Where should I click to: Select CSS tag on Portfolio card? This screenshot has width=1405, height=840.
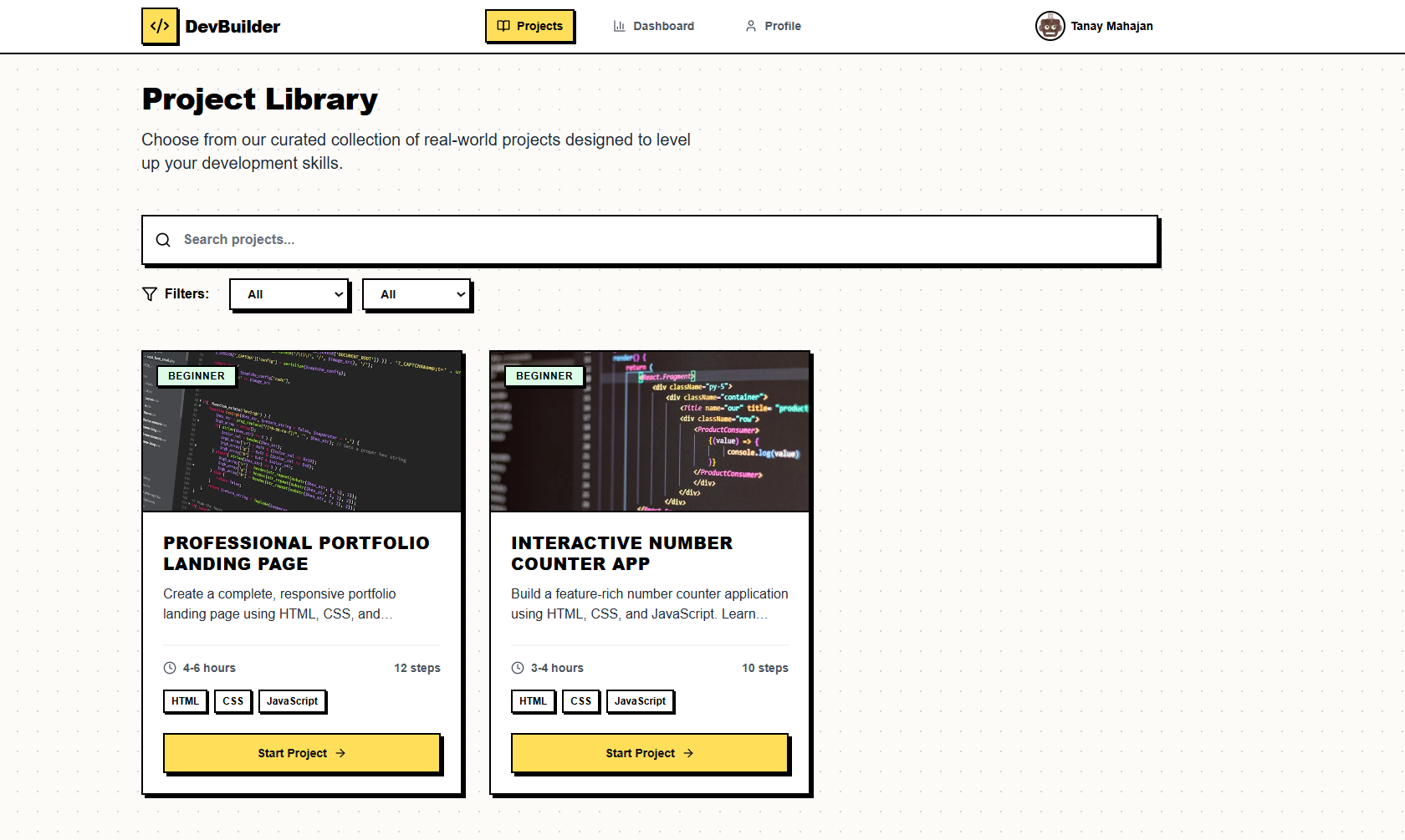(233, 701)
